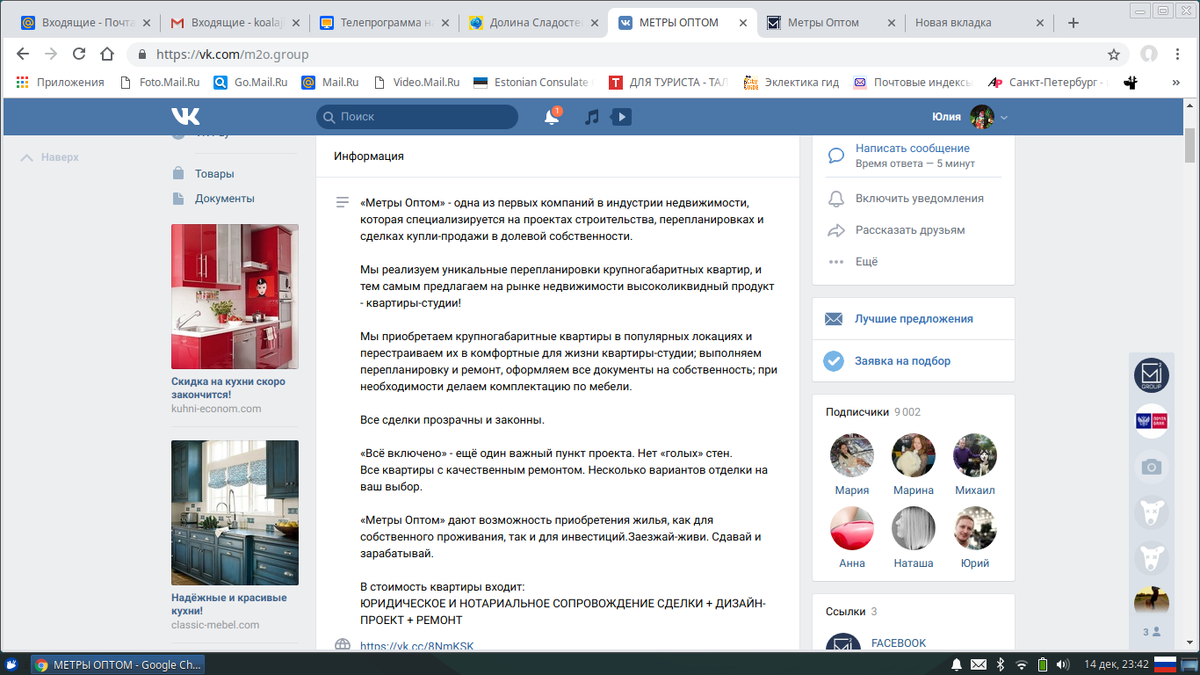Viewport: 1200px width, 675px height.
Task: Open the VK music note player
Action: pos(592,117)
